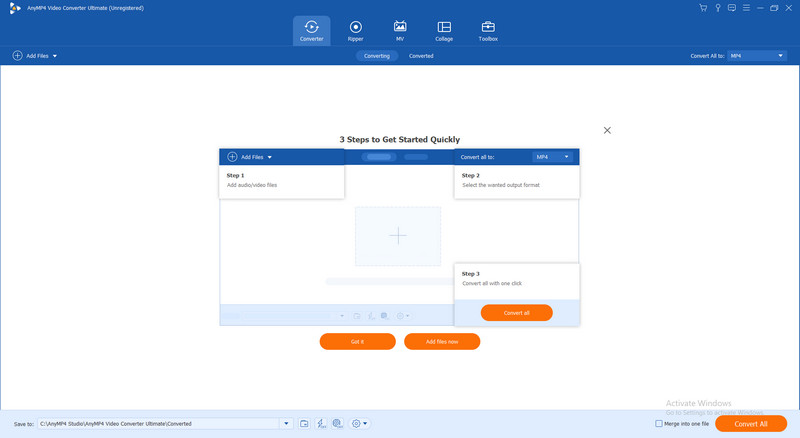Open the Ripper module
Screen dimensions: 800x438
355,30
